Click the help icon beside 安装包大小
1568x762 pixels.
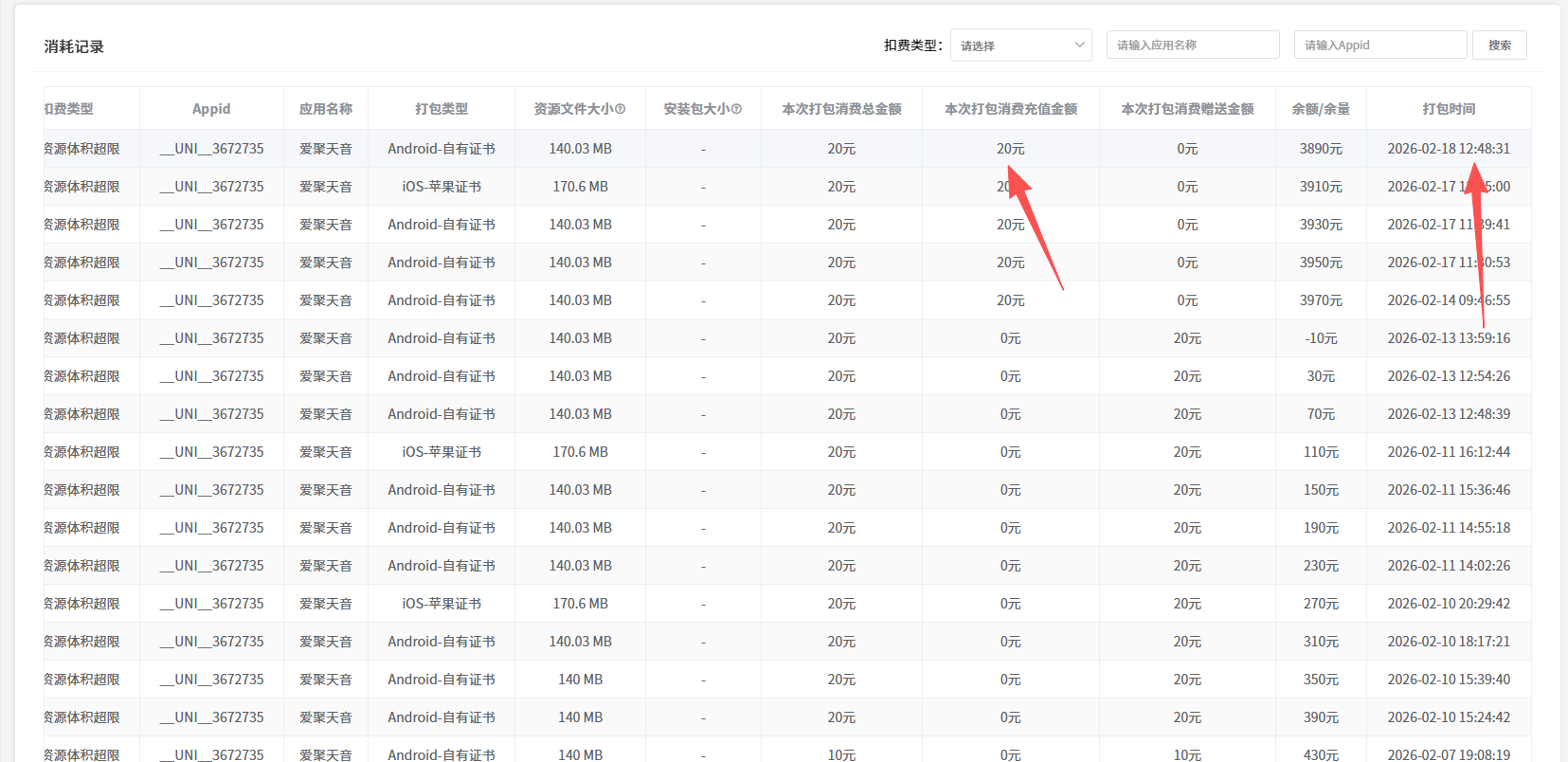737,109
